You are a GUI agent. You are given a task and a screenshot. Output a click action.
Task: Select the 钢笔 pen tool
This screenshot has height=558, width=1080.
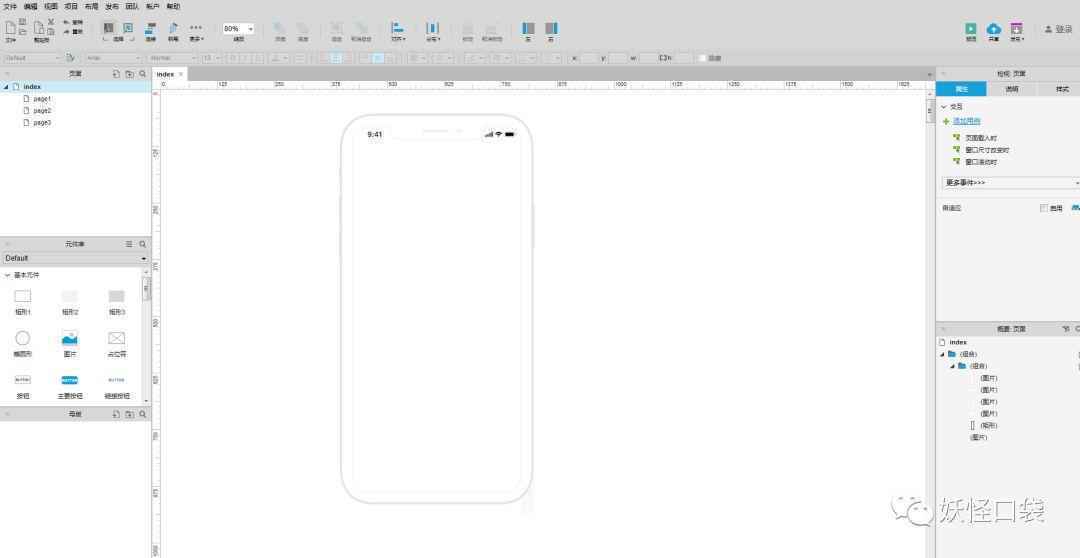pos(174,31)
